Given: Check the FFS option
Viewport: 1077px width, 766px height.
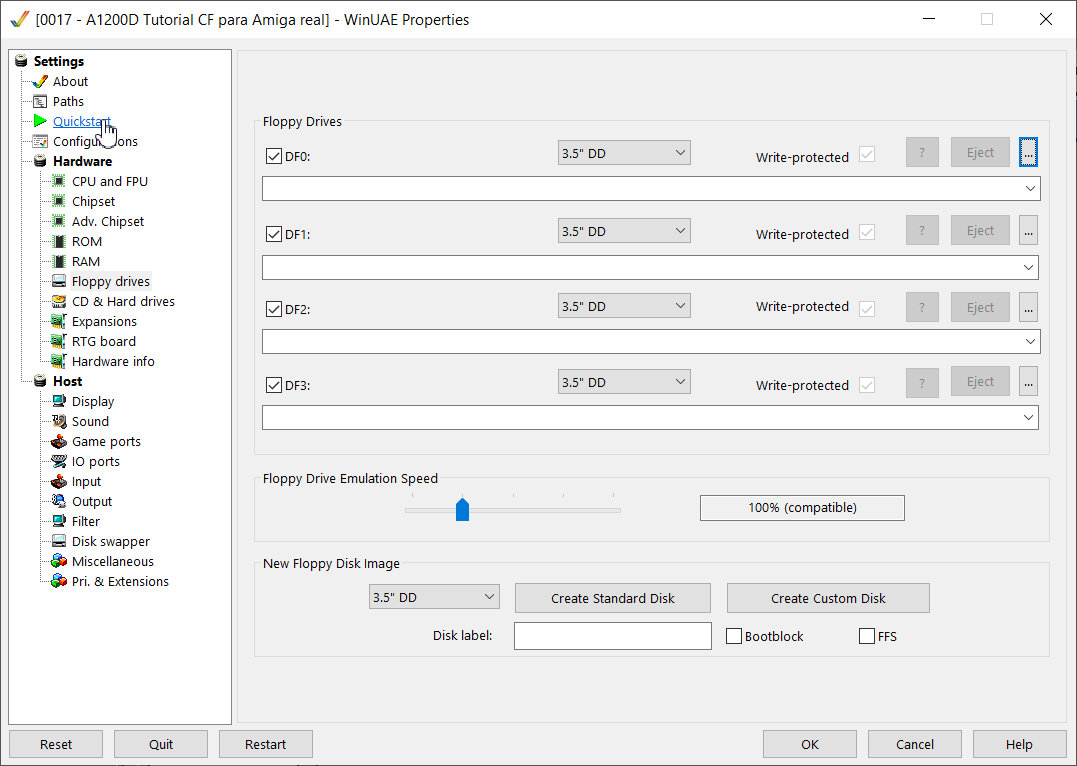Looking at the screenshot, I should click(x=867, y=636).
